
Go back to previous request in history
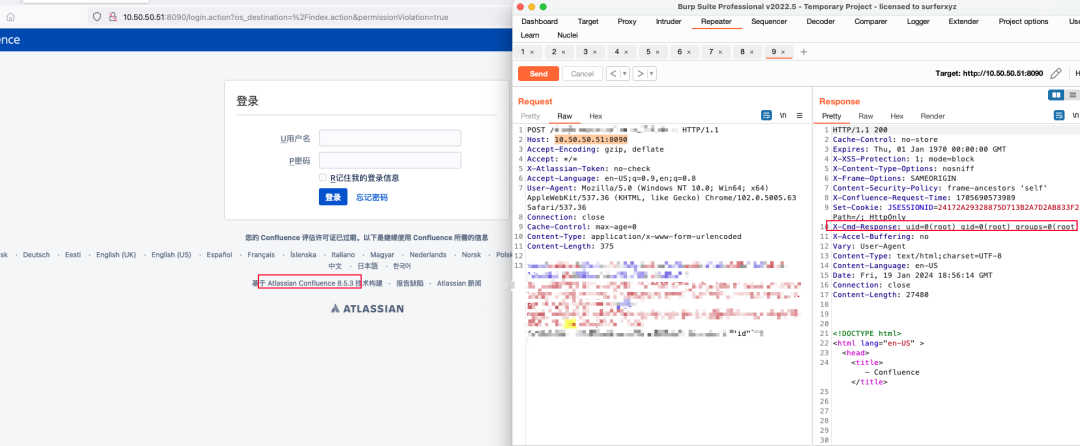[x=613, y=74]
